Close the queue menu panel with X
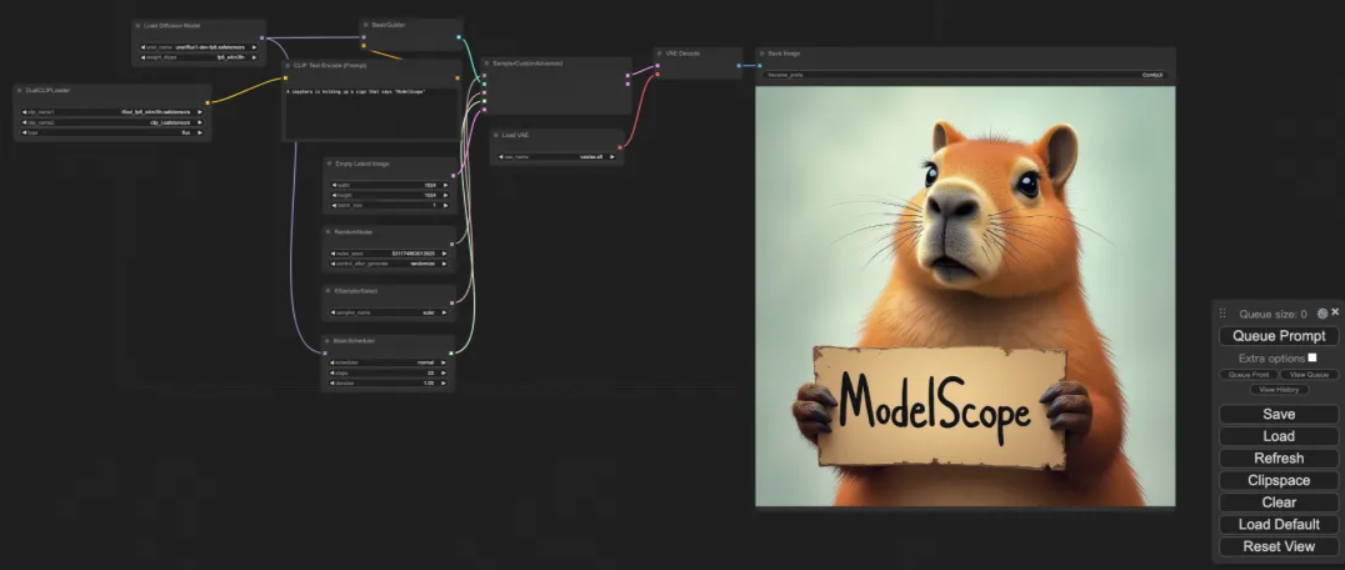1345x570 pixels. (1335, 312)
